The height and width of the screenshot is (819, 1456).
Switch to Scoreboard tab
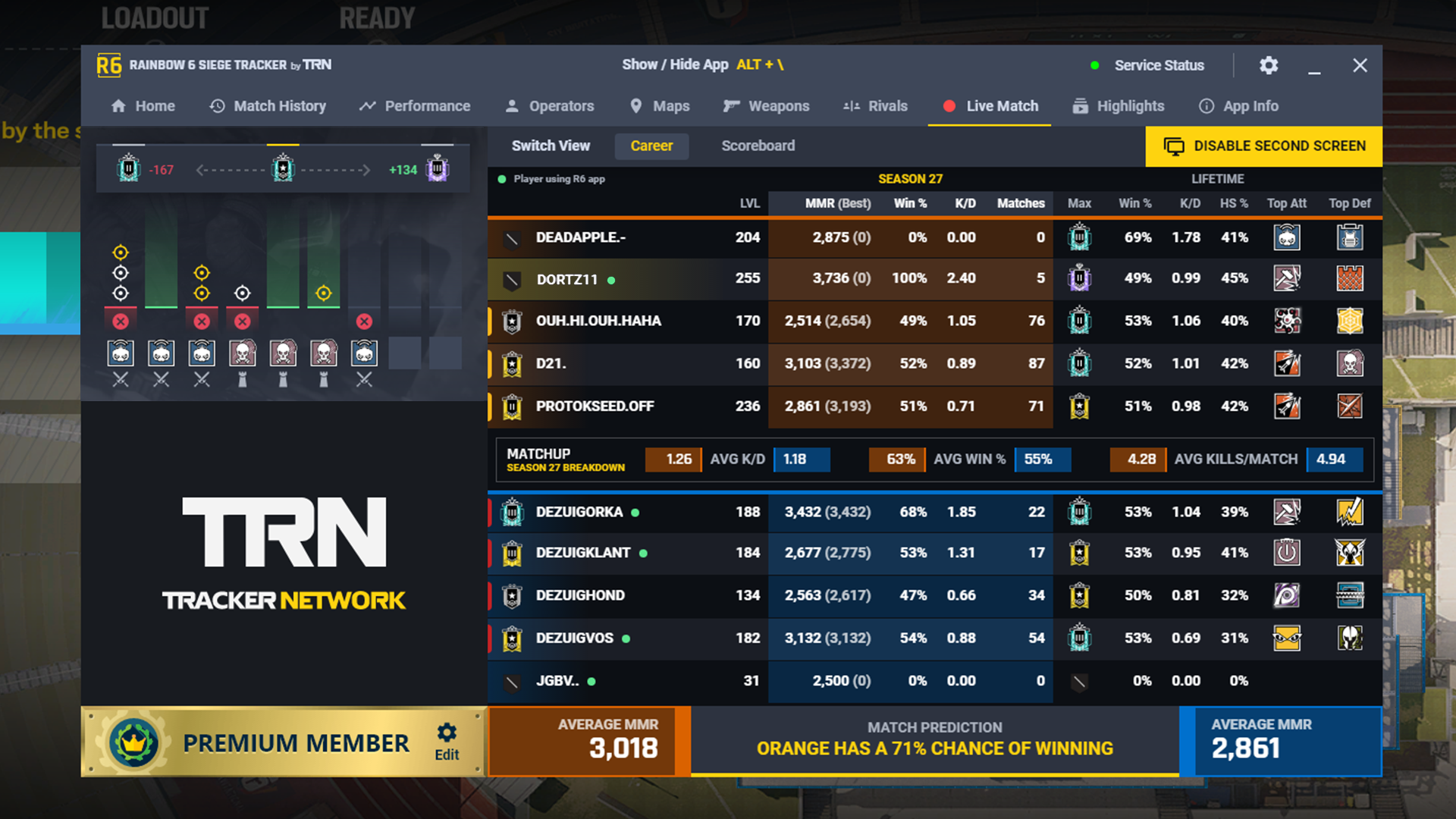(757, 145)
